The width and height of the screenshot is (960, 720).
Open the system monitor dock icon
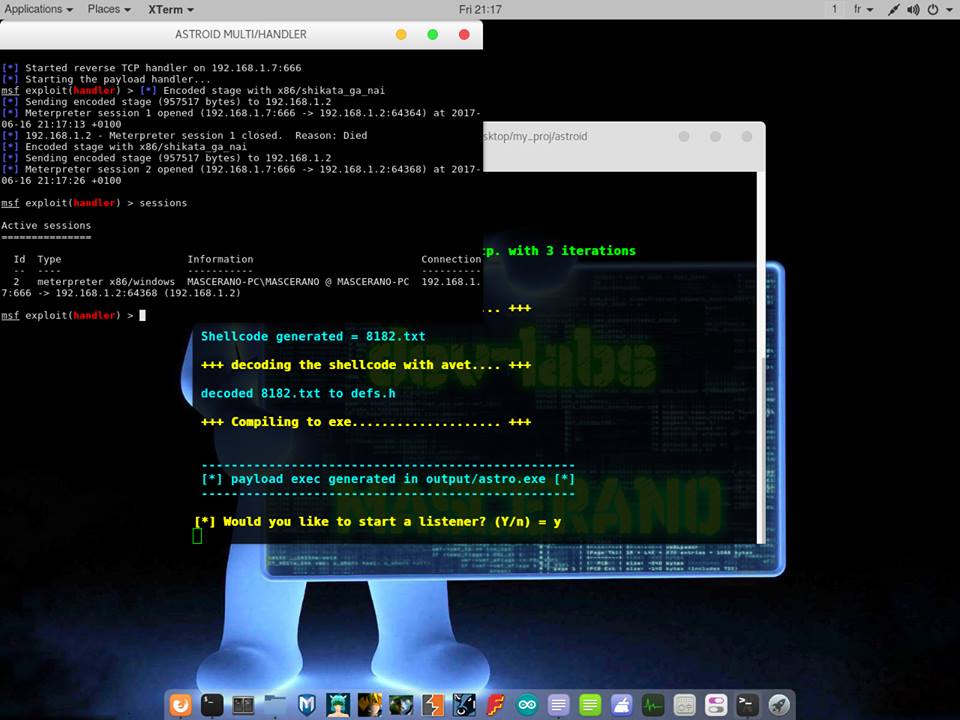pos(653,705)
